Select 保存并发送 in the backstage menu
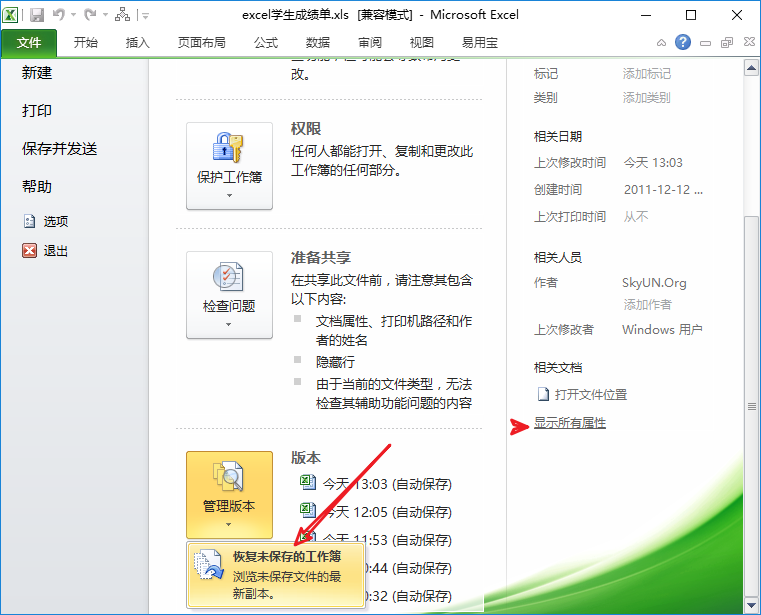 pos(60,149)
